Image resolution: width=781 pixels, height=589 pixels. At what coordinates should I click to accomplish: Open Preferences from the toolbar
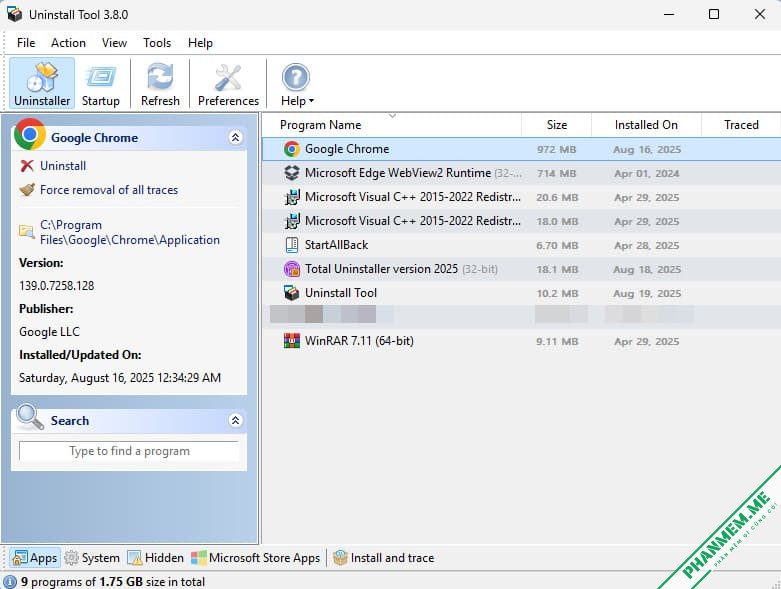[228, 83]
